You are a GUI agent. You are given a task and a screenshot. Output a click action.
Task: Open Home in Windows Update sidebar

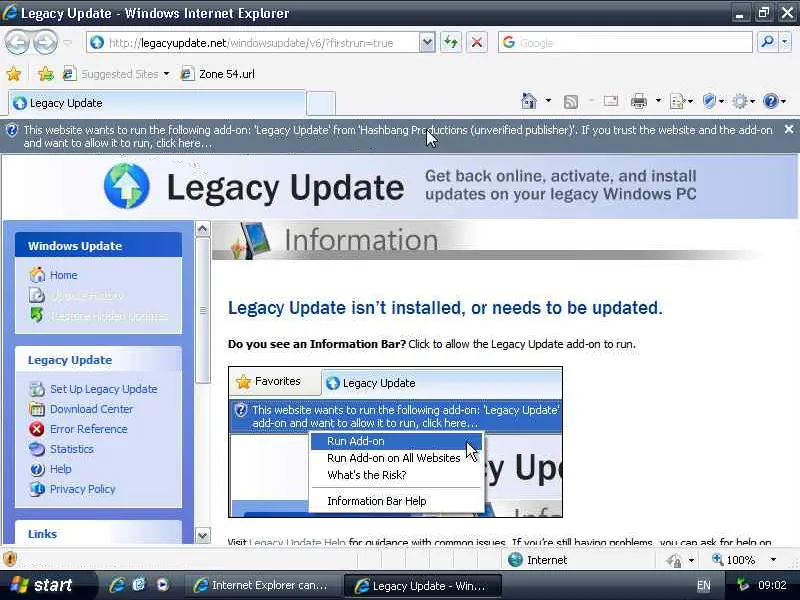(64, 275)
